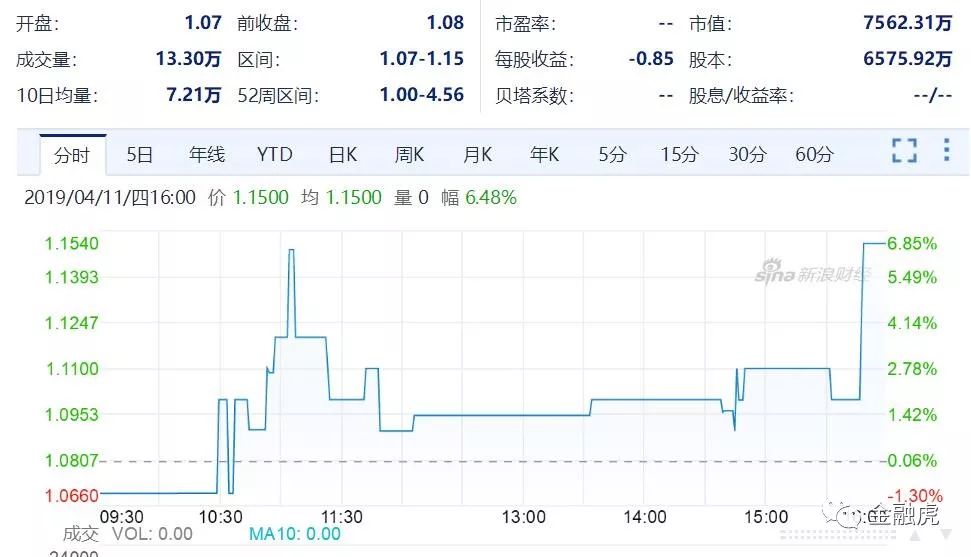
Task: Select the 15分 interval tab
Action: pyautogui.click(x=679, y=155)
